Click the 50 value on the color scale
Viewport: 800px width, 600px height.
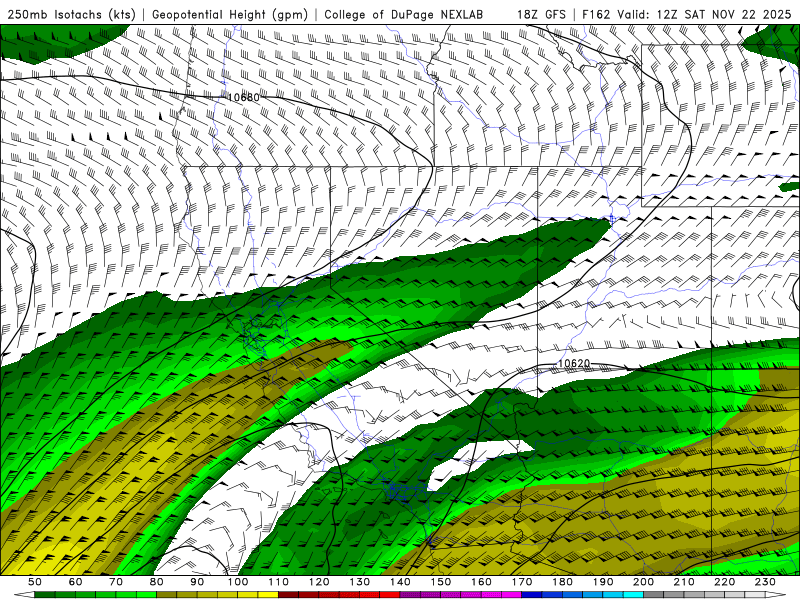[x=35, y=582]
